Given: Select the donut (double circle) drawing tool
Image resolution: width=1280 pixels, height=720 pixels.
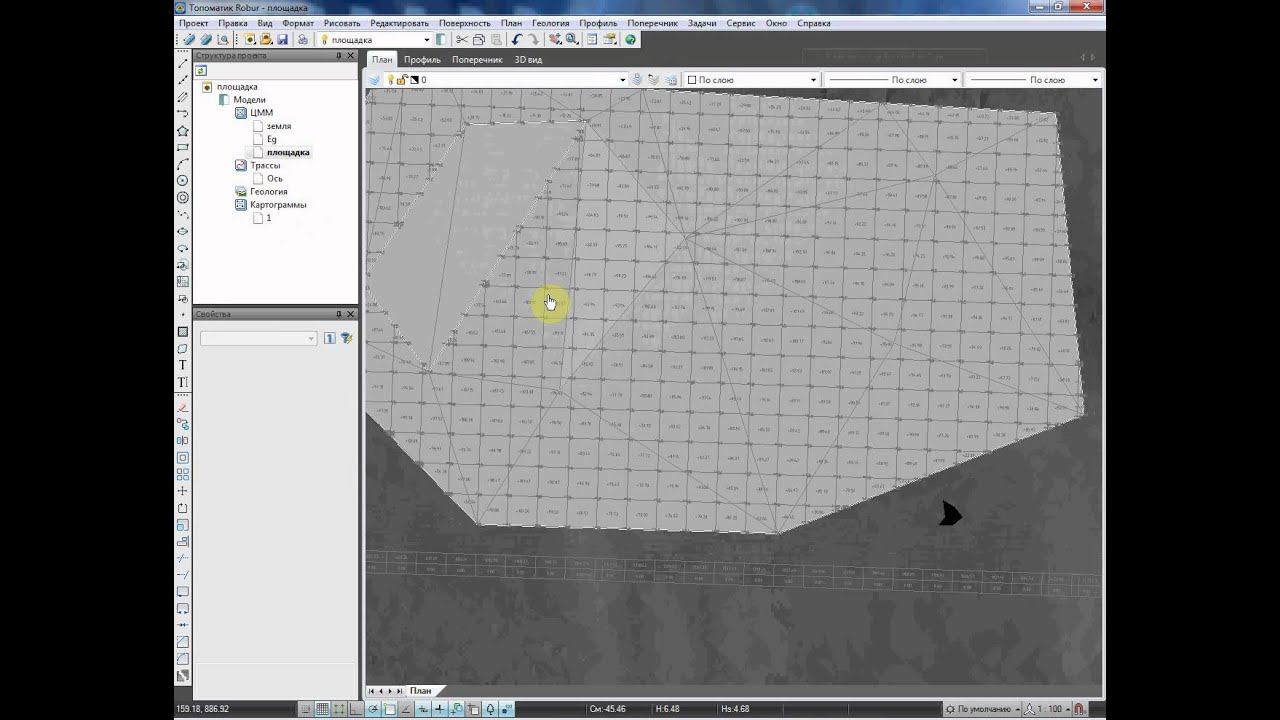Looking at the screenshot, I should [x=182, y=198].
